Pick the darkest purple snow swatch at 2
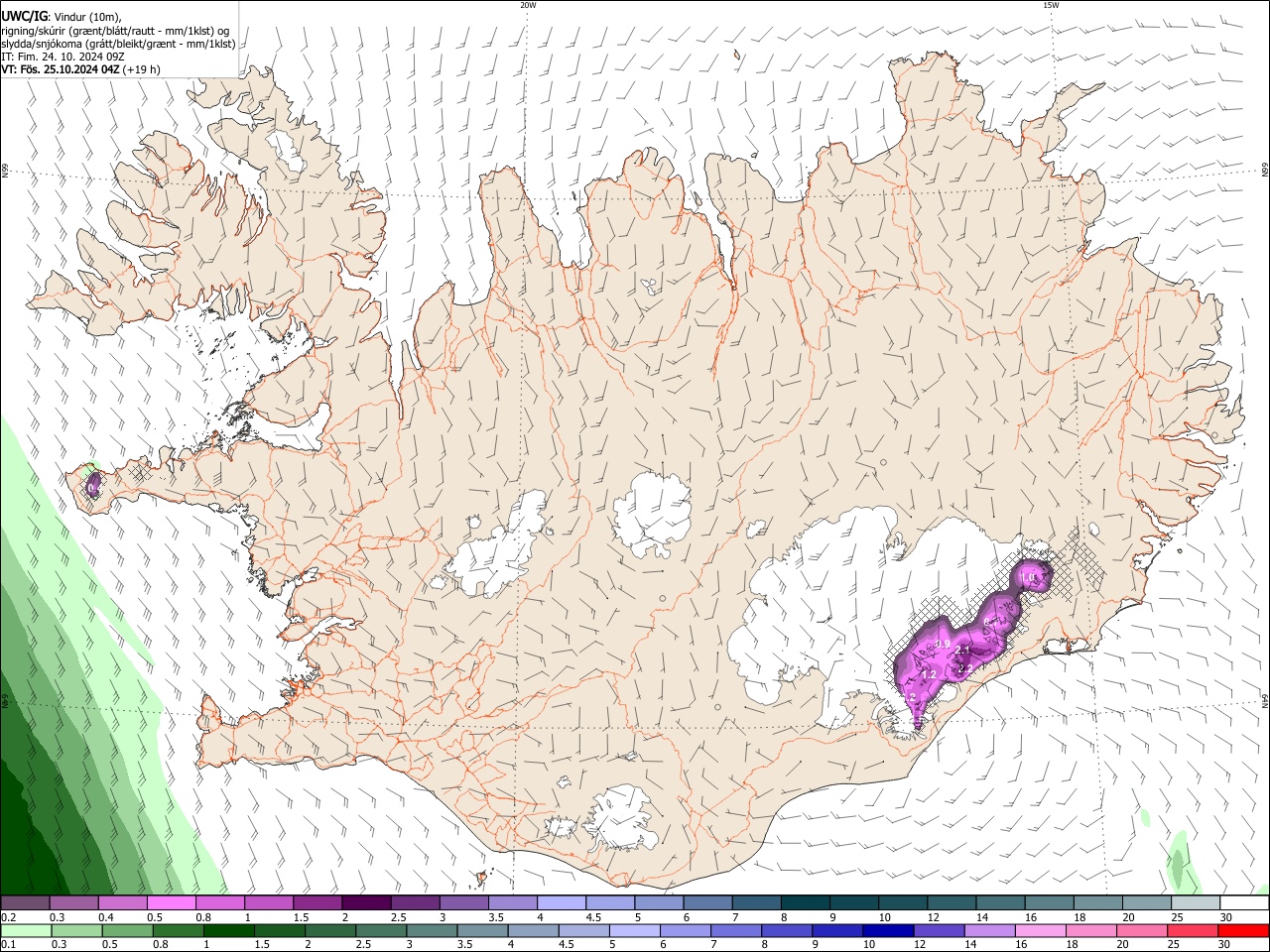Image resolution: width=1270 pixels, height=952 pixels. coord(366,902)
